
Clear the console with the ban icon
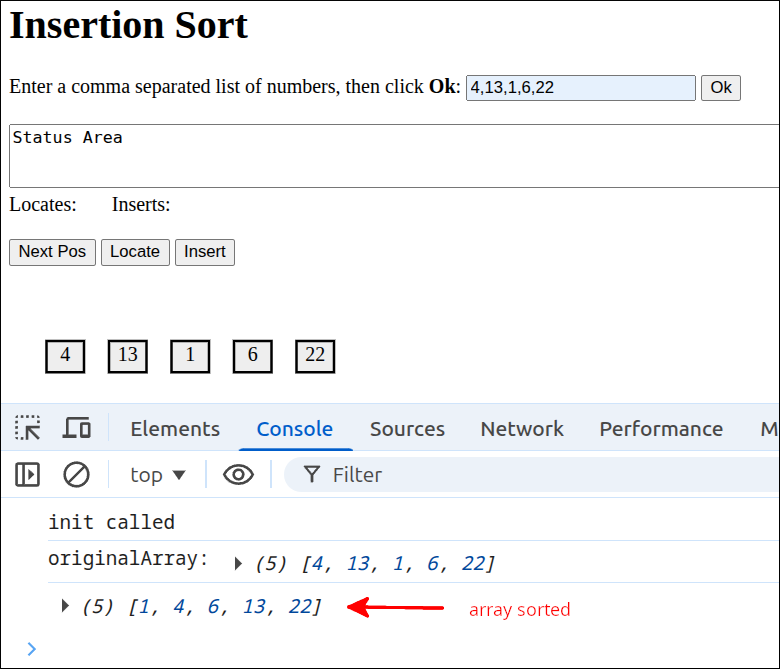[77, 474]
